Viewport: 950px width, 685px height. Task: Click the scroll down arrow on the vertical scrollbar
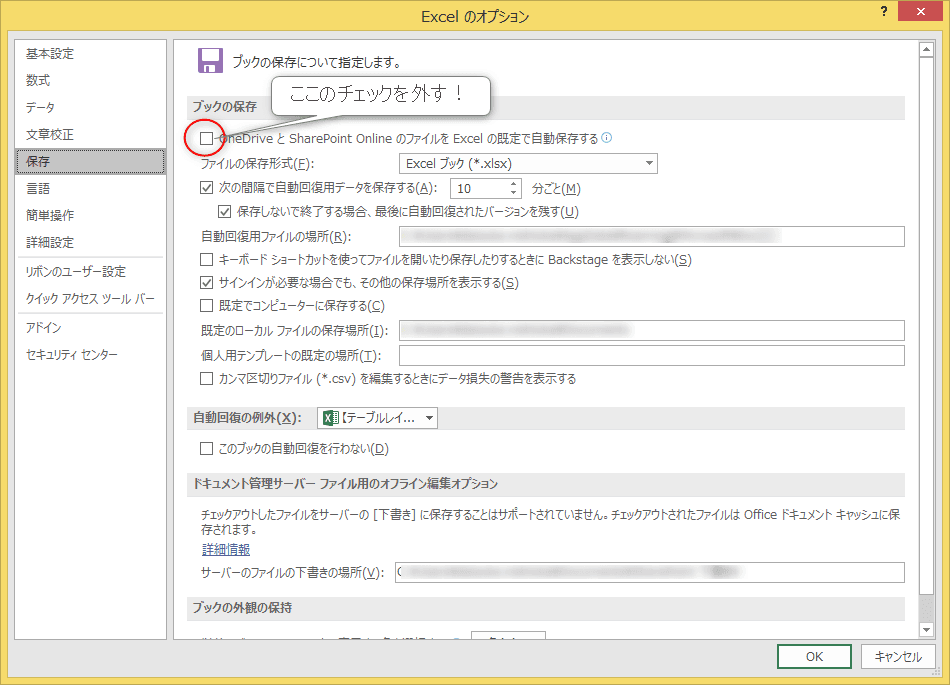tap(925, 629)
